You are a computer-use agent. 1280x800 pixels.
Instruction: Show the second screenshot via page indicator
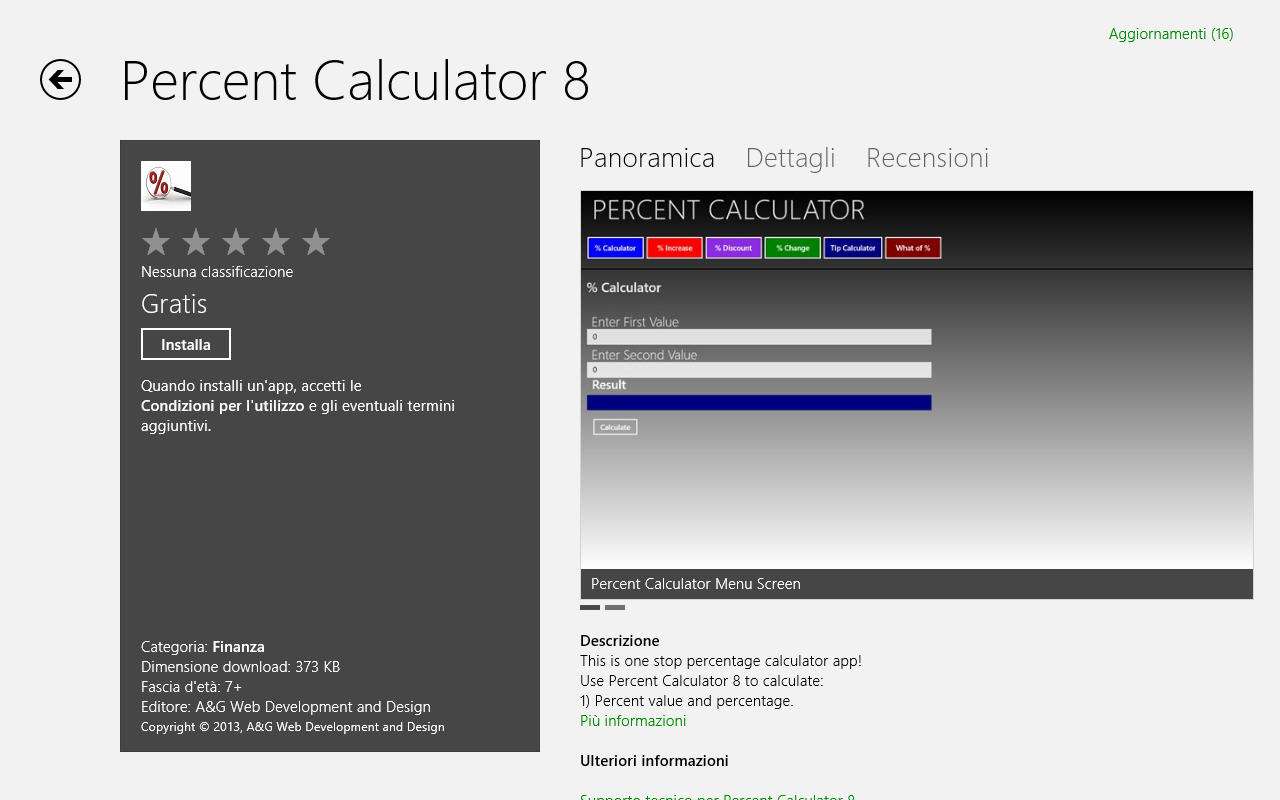click(x=615, y=607)
